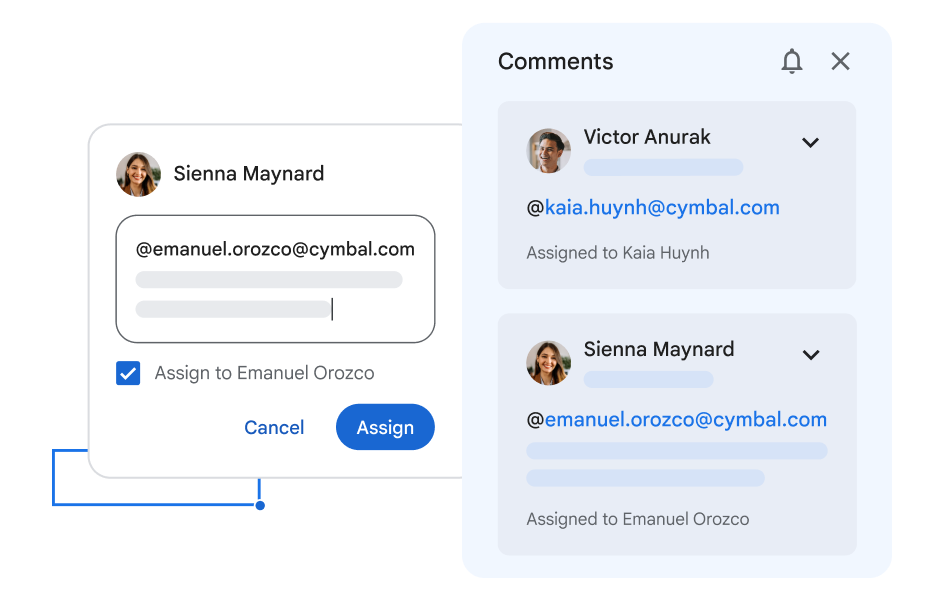
Task: Expand Victor Anurak's comment options chevron
Action: click(x=810, y=143)
